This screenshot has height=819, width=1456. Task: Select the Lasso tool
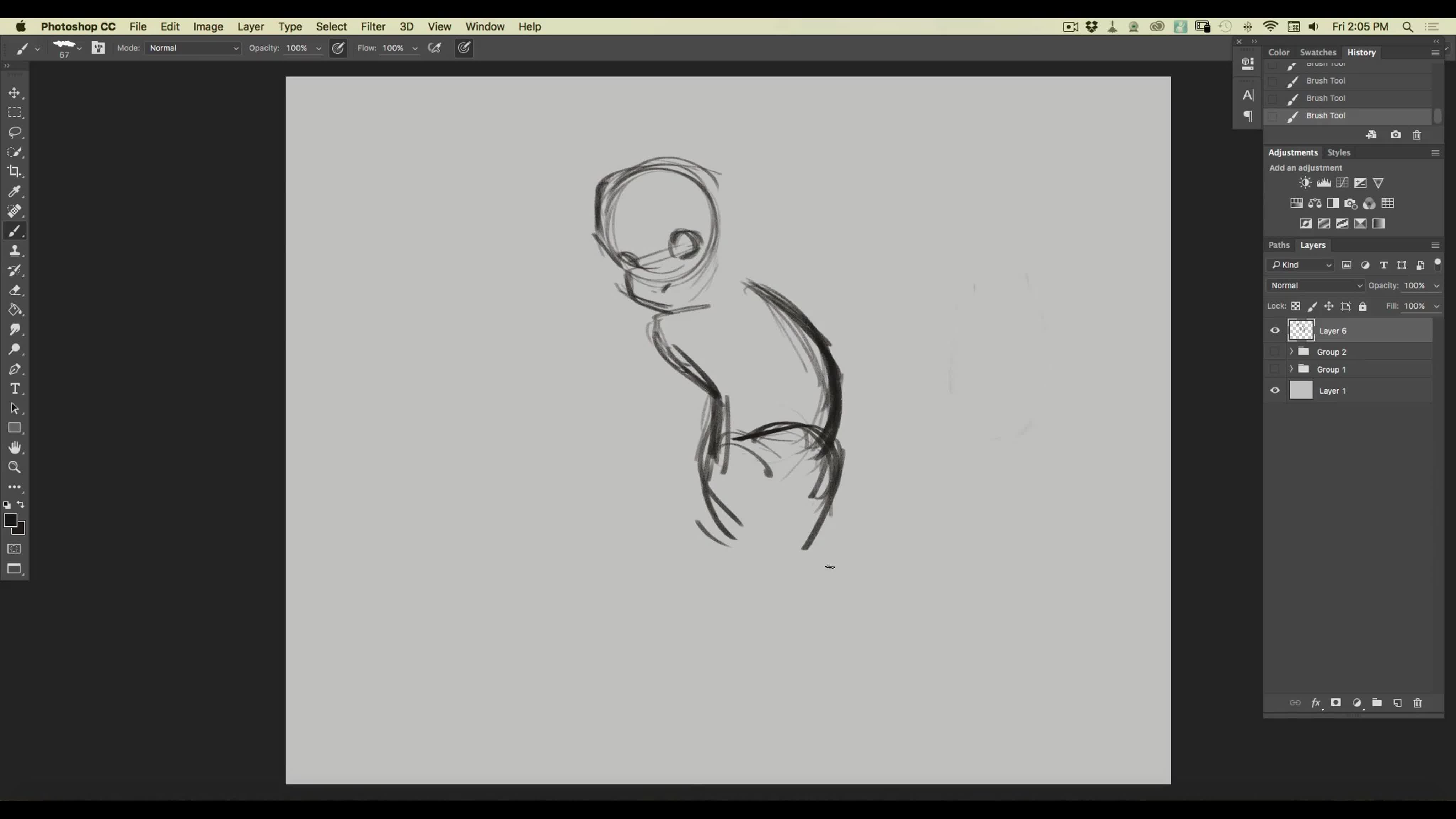[15, 132]
